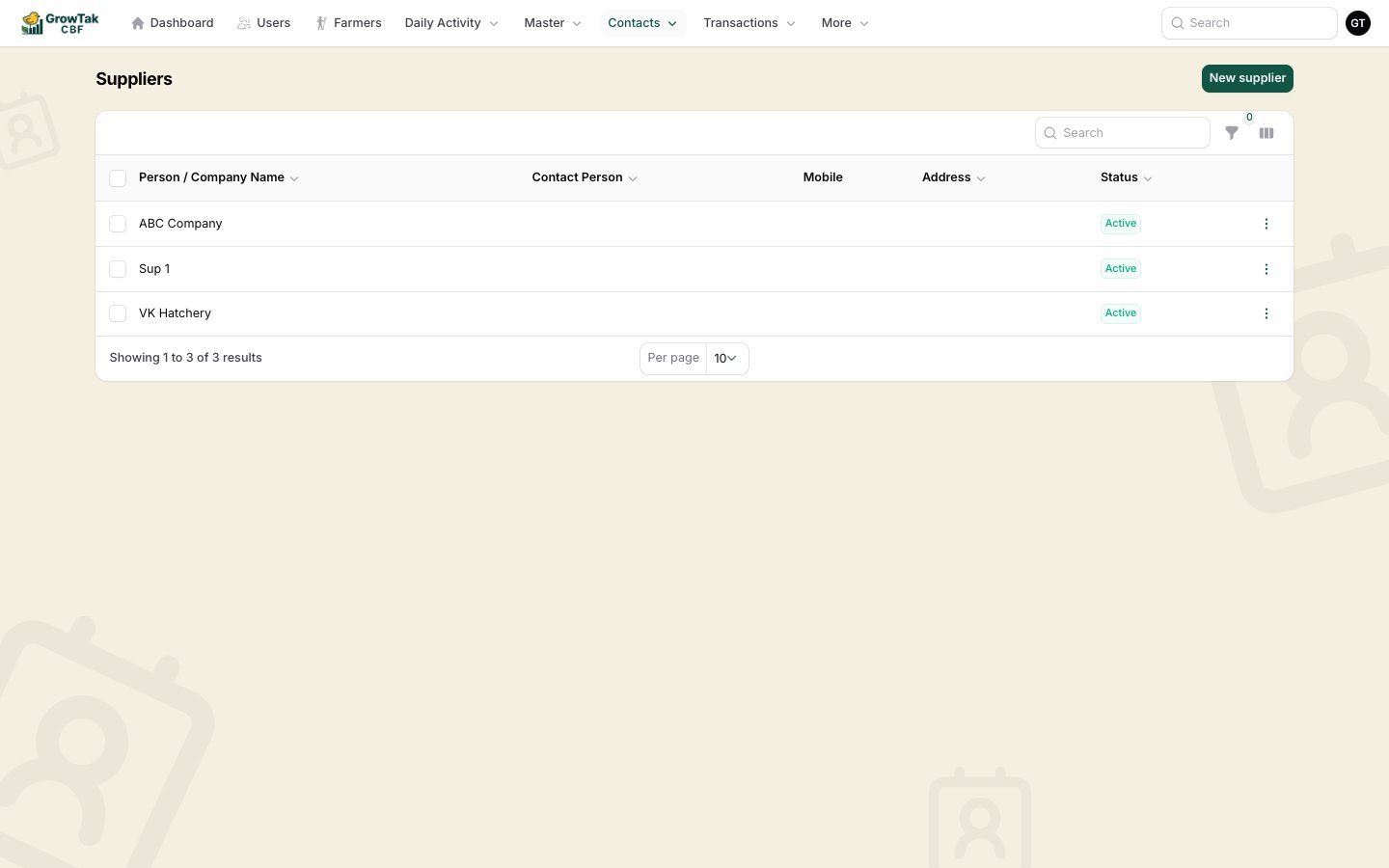Click the Sup 1 name cell

coord(154,269)
